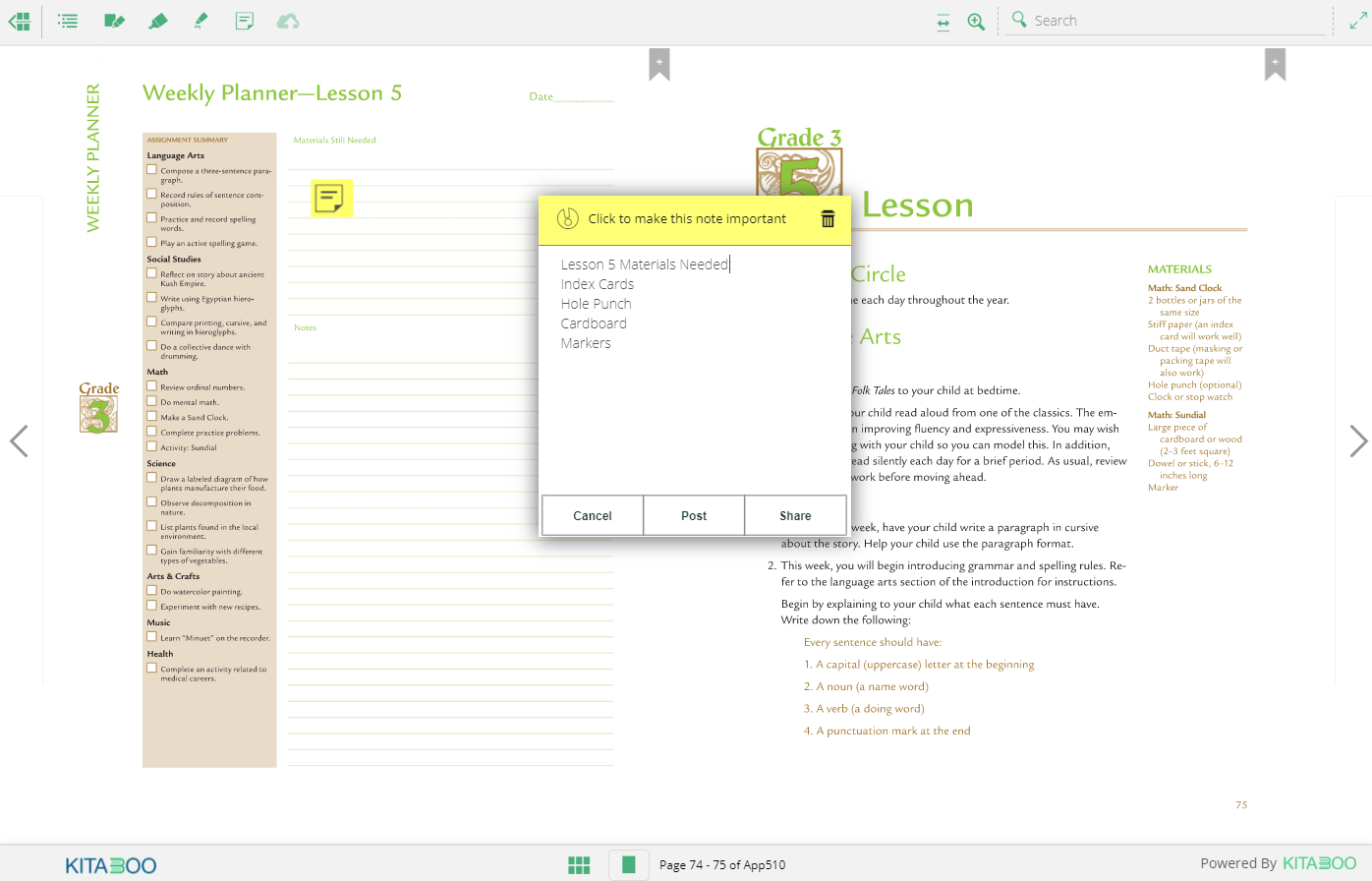Check 'Activity: Sundial' box
1372x881 pixels.
(x=151, y=446)
